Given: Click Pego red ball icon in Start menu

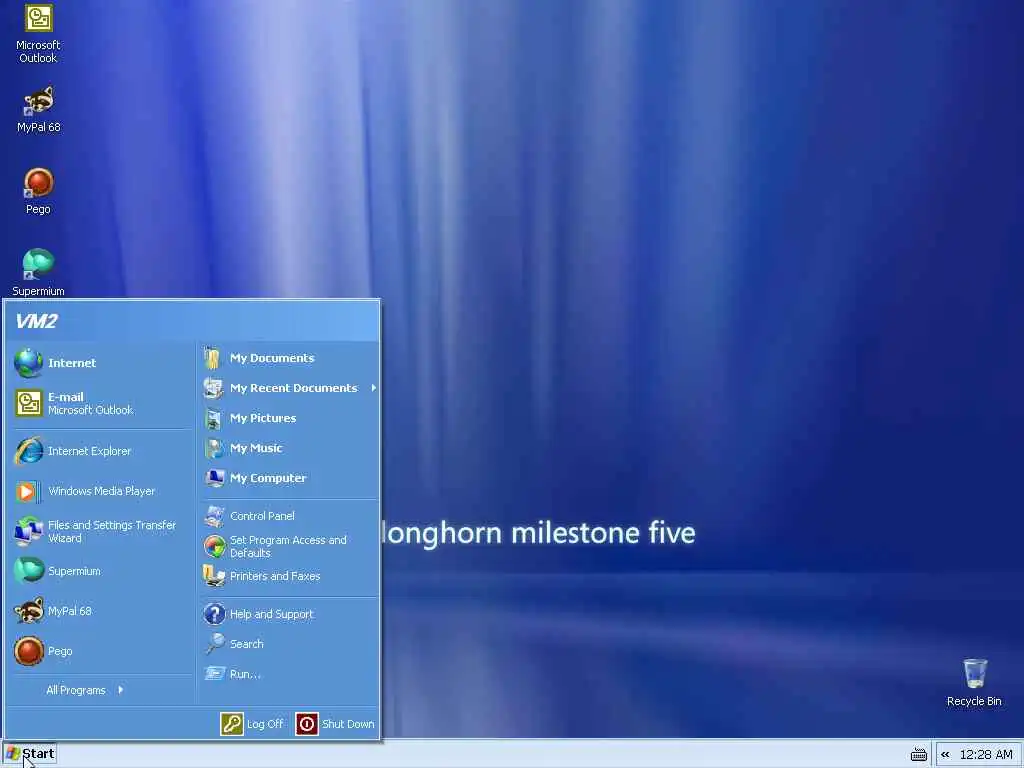Looking at the screenshot, I should click(29, 651).
